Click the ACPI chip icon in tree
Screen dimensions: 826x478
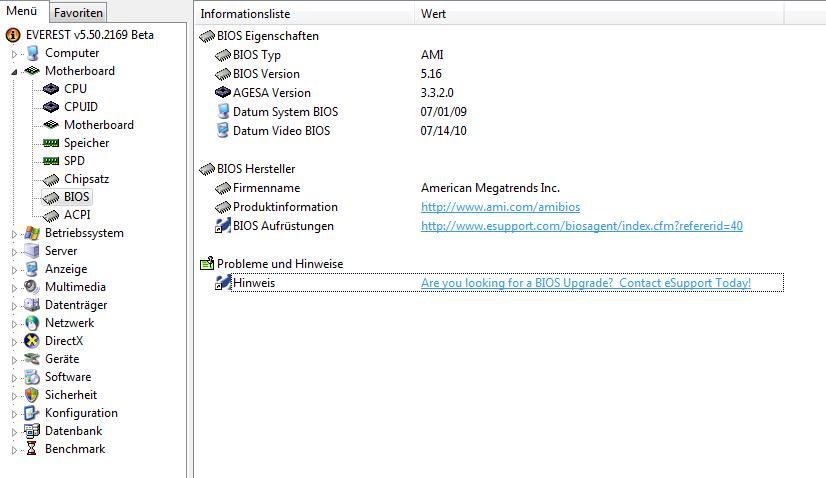click(x=51, y=216)
